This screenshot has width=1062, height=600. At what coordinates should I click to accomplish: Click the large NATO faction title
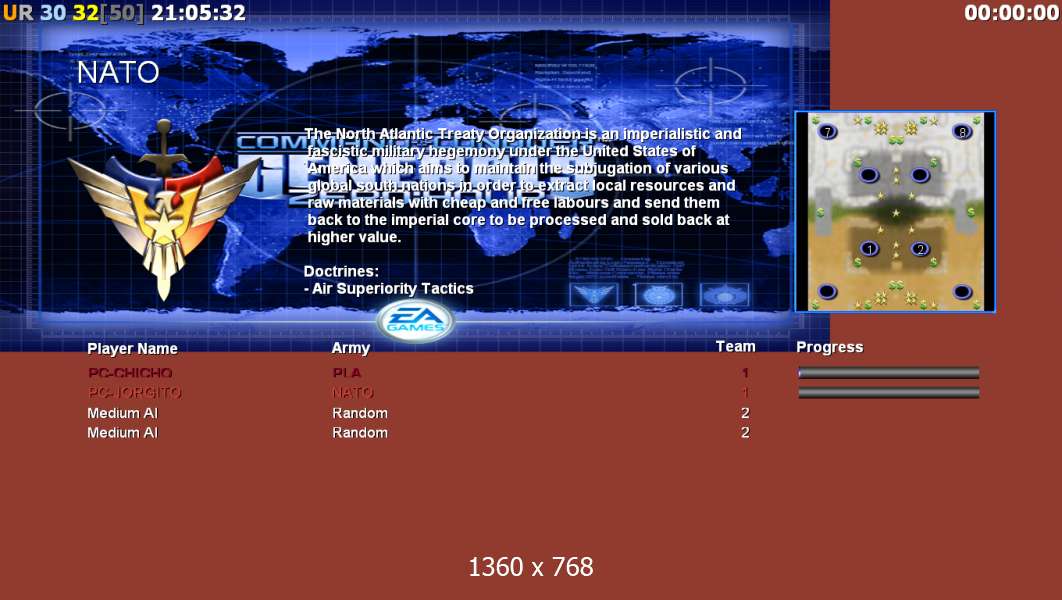pos(118,72)
